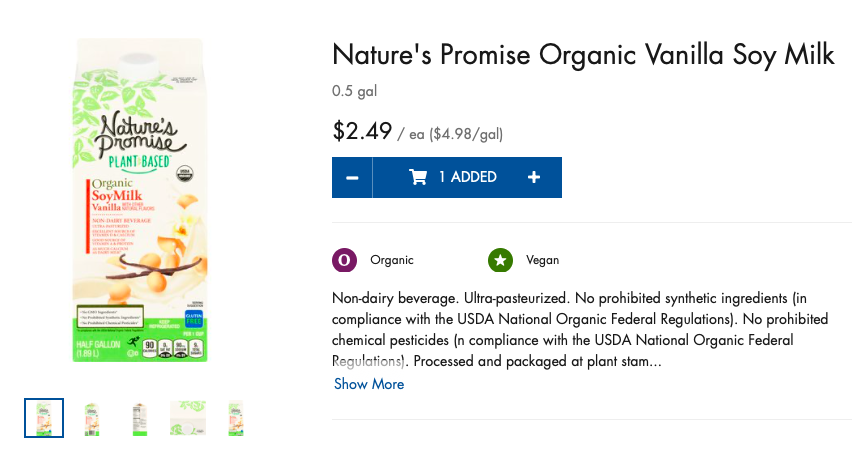Click the 0.5 gal size text
The width and height of the screenshot is (852, 459).
coord(354,92)
